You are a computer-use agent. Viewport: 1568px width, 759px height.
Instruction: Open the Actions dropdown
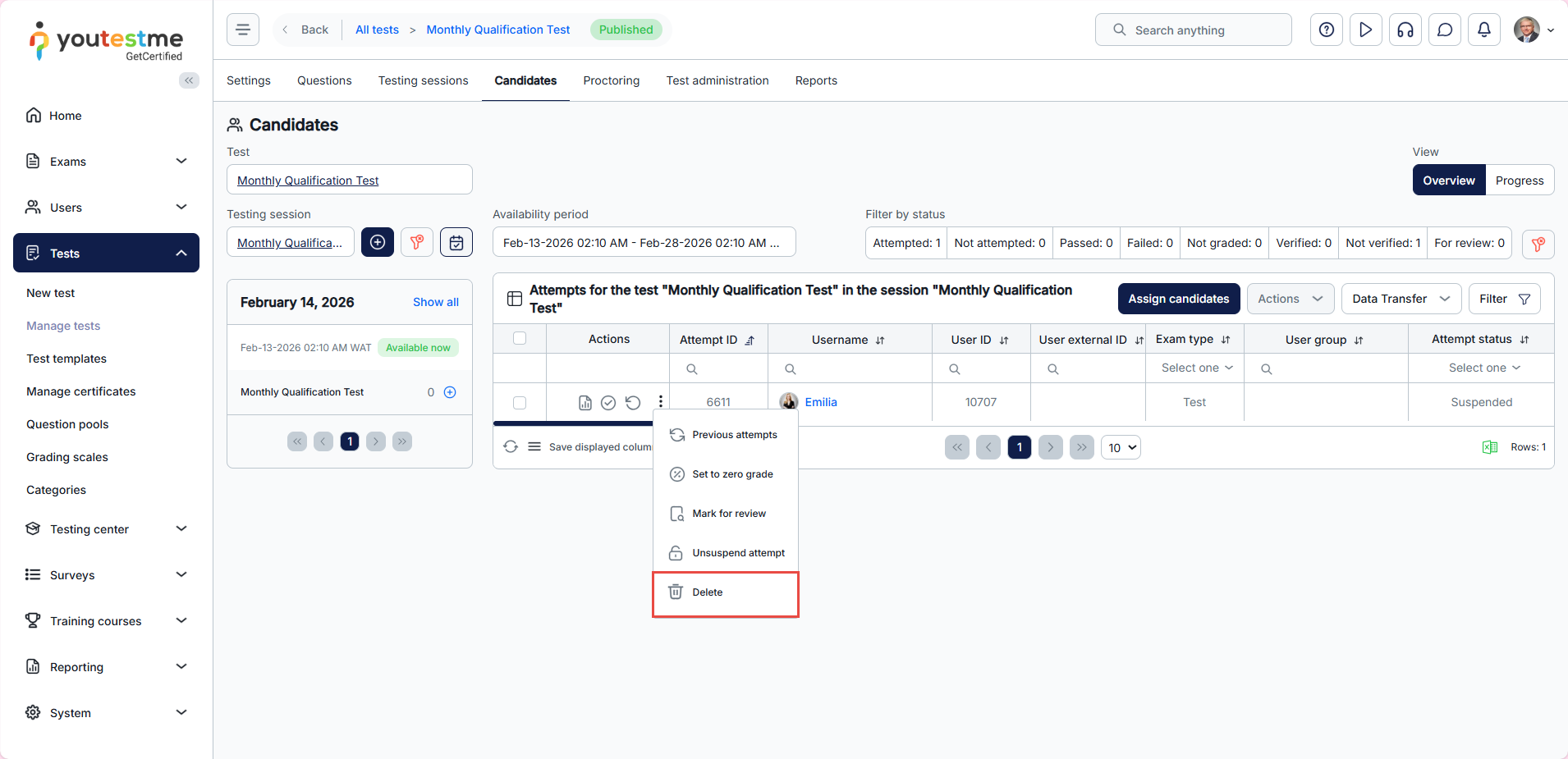1290,299
